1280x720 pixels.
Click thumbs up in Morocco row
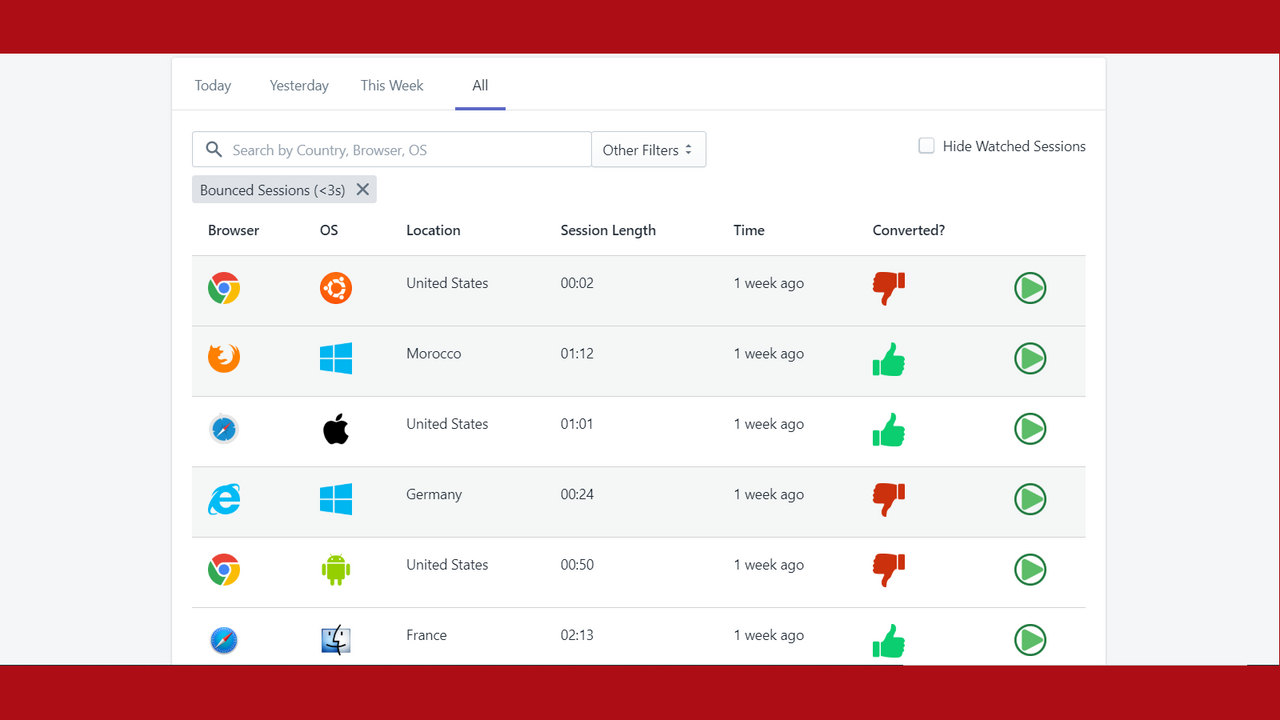pyautogui.click(x=889, y=359)
